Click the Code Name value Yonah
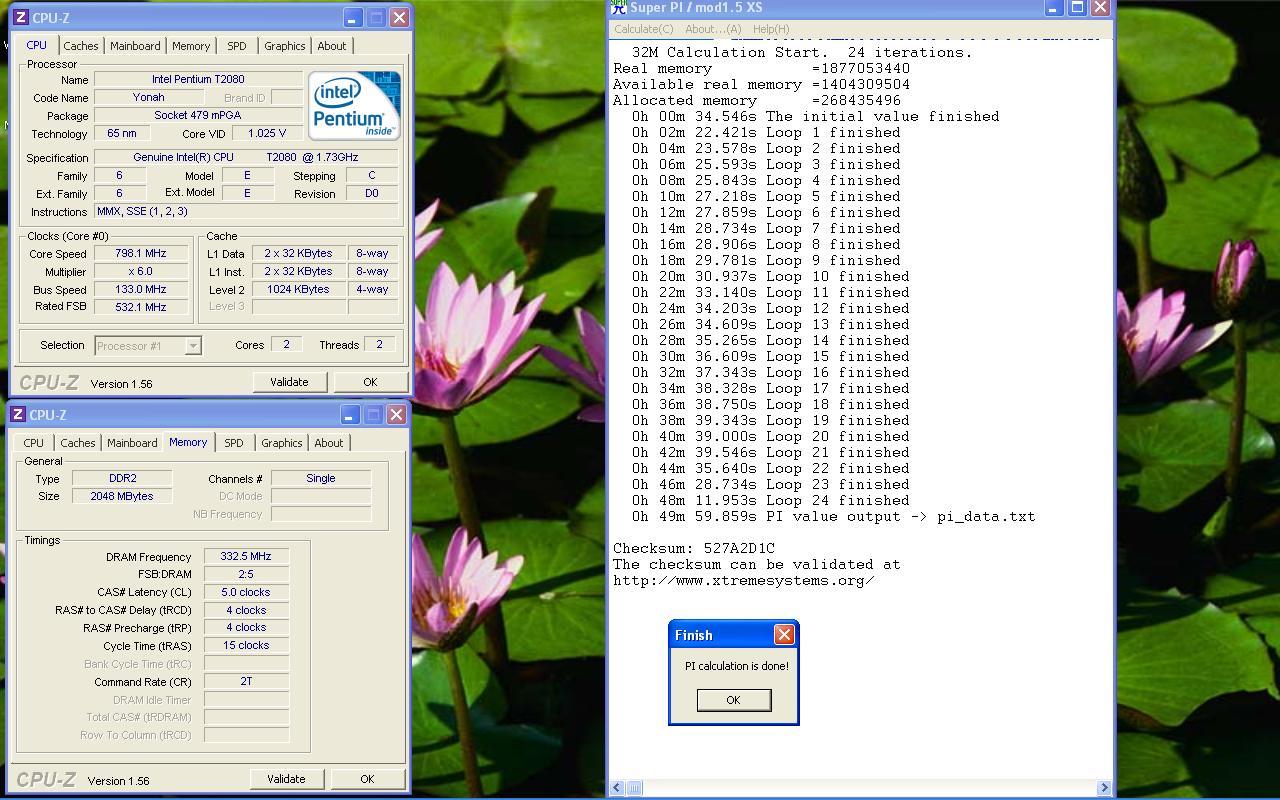 (149, 97)
